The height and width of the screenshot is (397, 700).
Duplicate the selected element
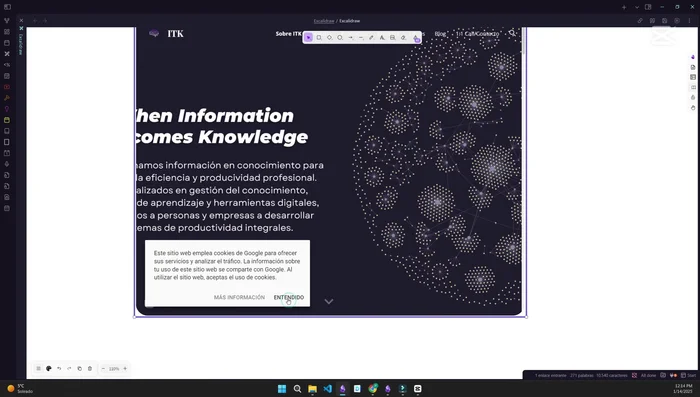tap(79, 368)
